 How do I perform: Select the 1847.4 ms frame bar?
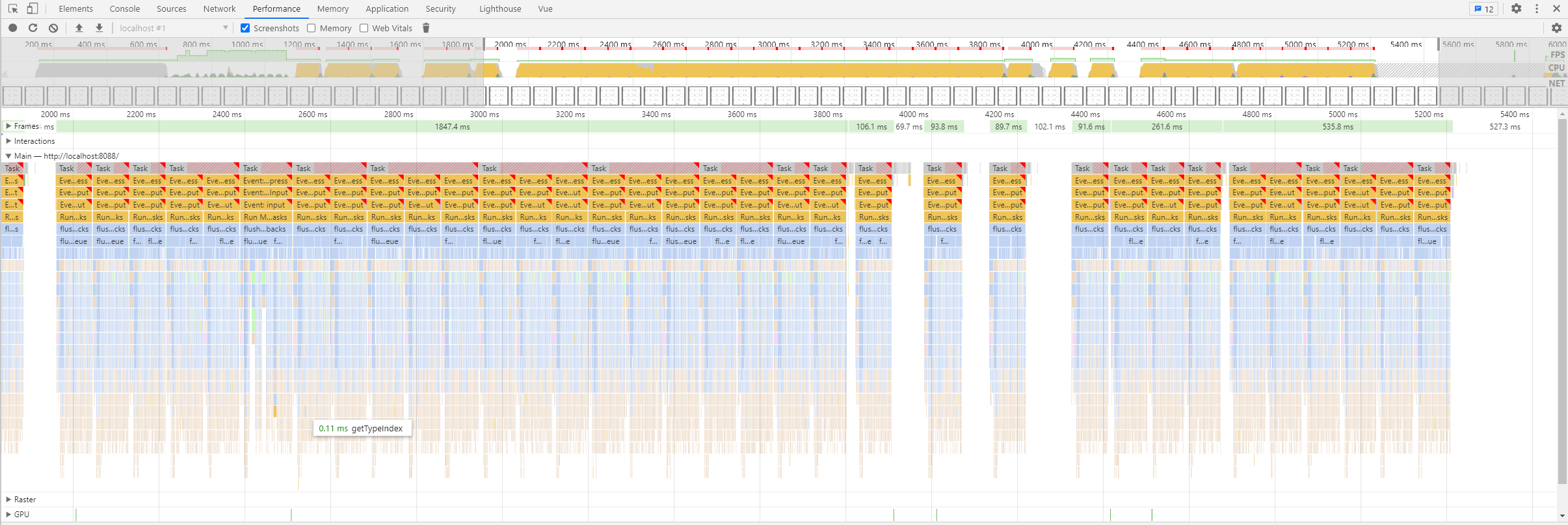pos(452,127)
